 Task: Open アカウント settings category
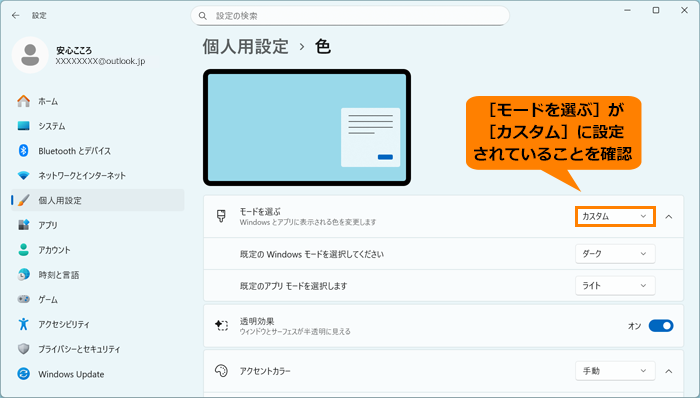98,249
